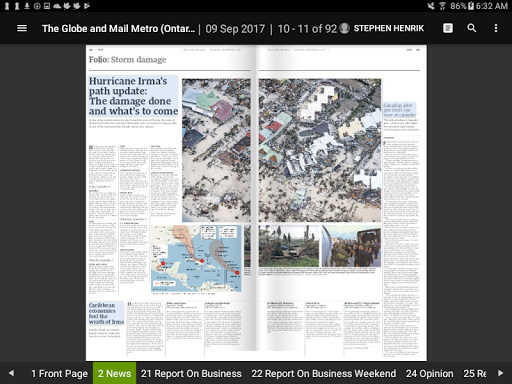Jump to 24 Opinion section

coord(429,374)
